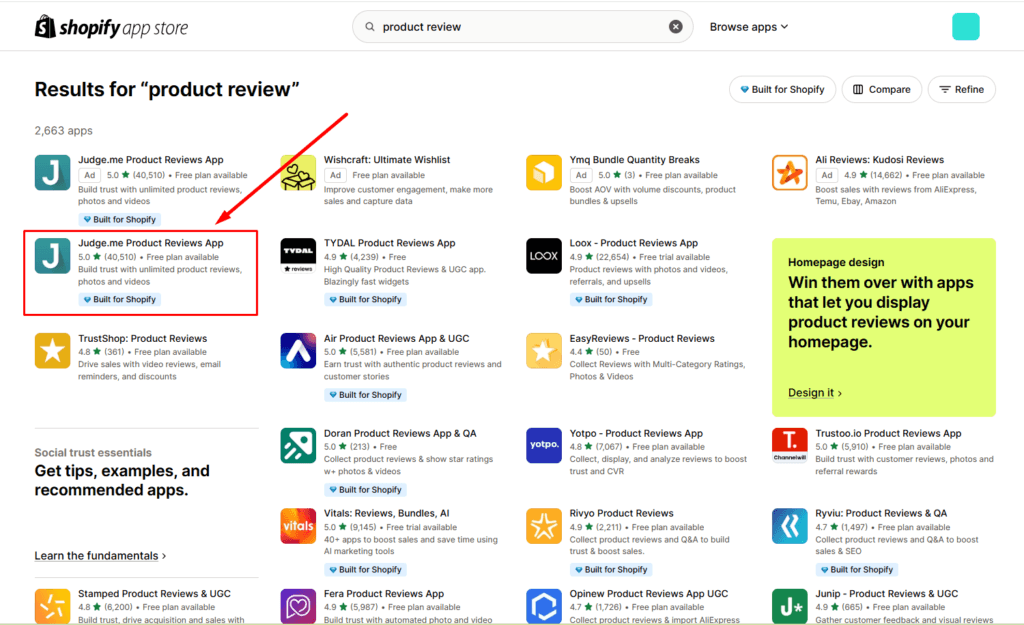Click the black LOOX app icon
Viewport: 1024px width, 625px height.
point(543,255)
